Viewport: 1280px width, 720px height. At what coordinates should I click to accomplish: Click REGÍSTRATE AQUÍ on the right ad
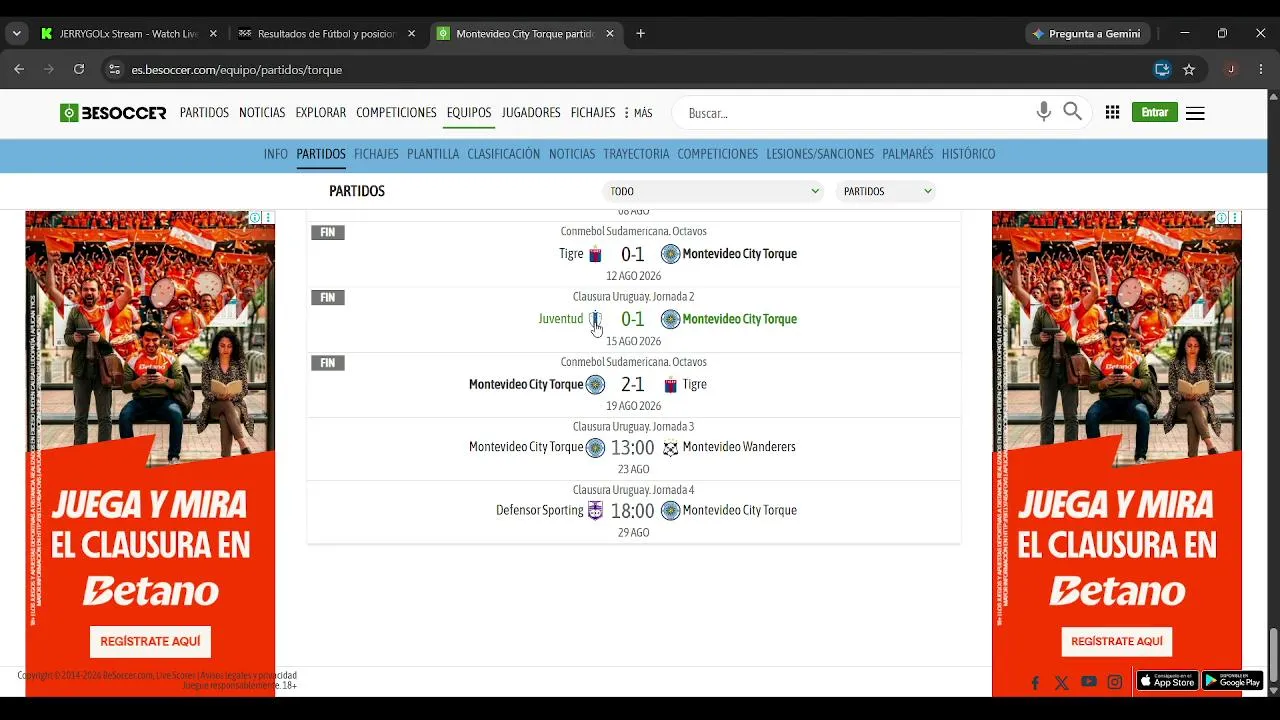pos(1117,641)
